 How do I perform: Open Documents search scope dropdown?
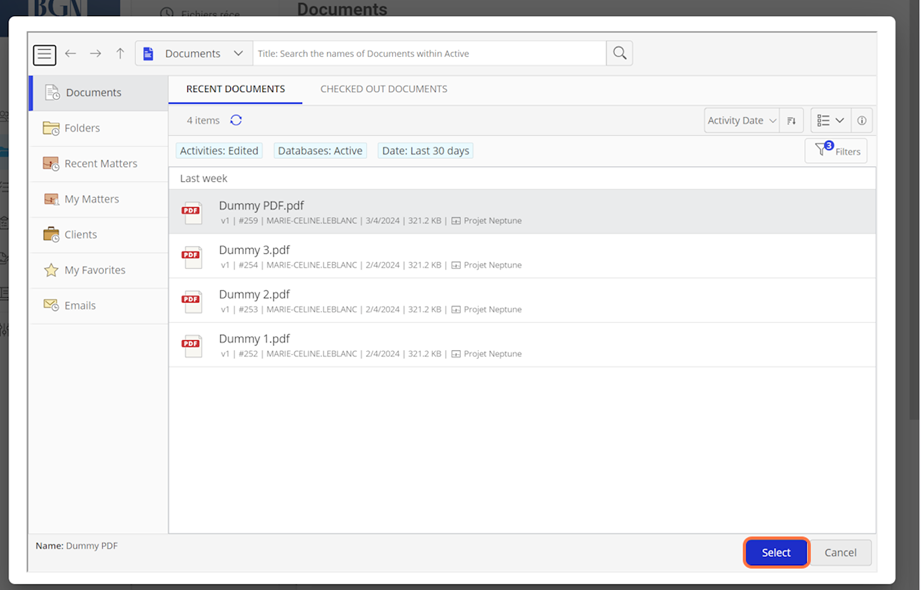(x=193, y=54)
